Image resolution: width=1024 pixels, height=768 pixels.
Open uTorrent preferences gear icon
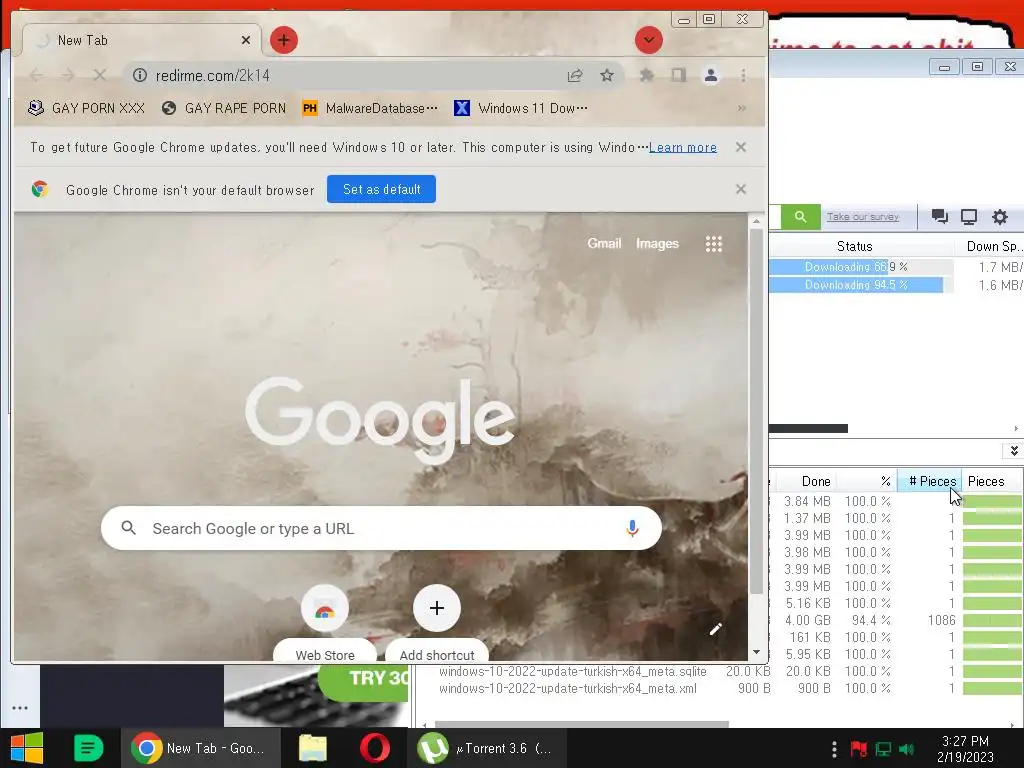click(x=1000, y=217)
